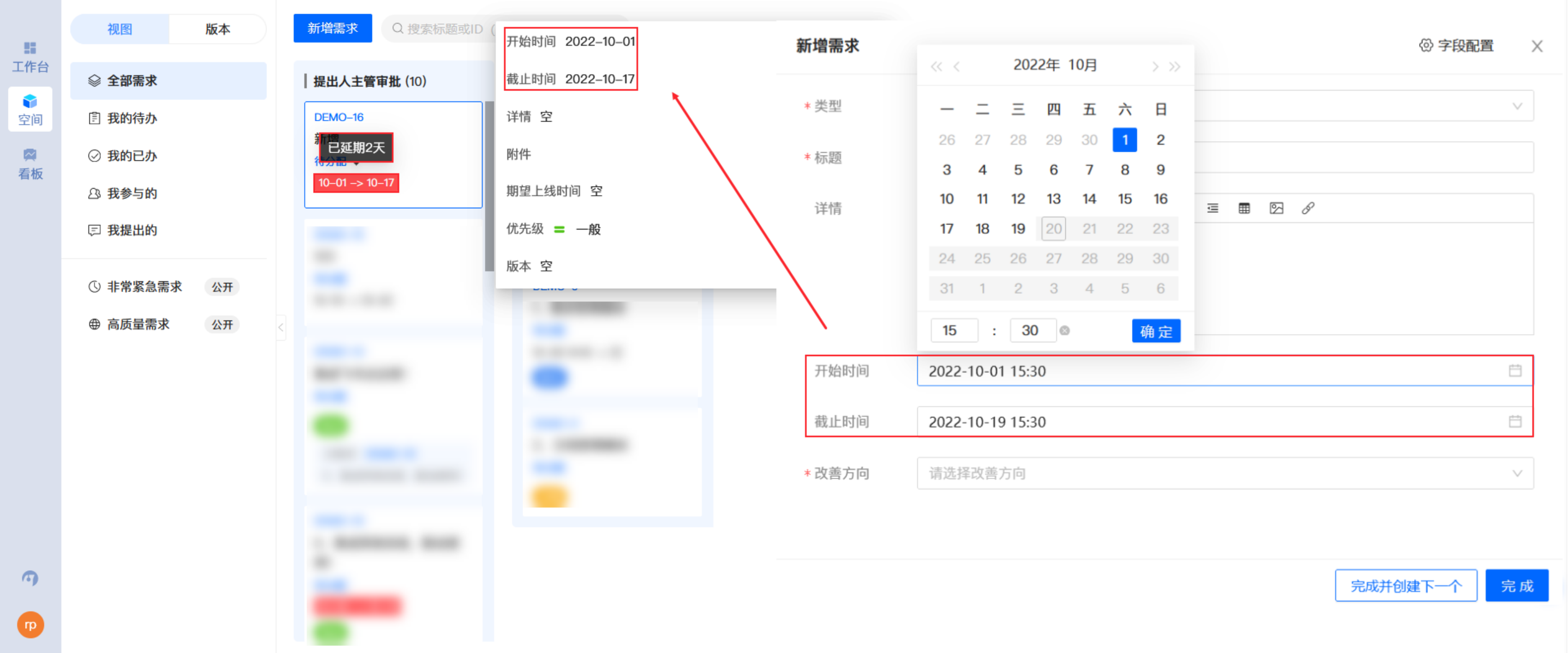Clear the minute value with the x icon
1568x653 pixels.
pos(1066,330)
